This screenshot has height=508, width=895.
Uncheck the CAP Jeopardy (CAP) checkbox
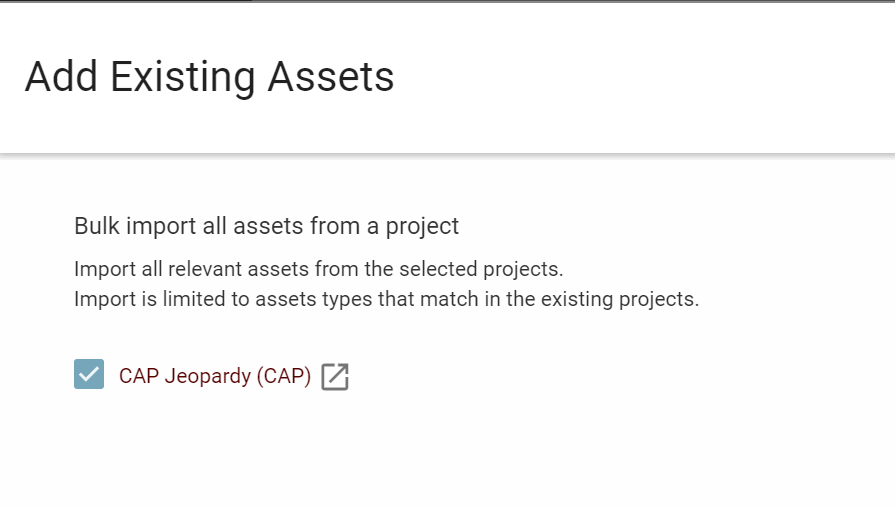pos(89,374)
